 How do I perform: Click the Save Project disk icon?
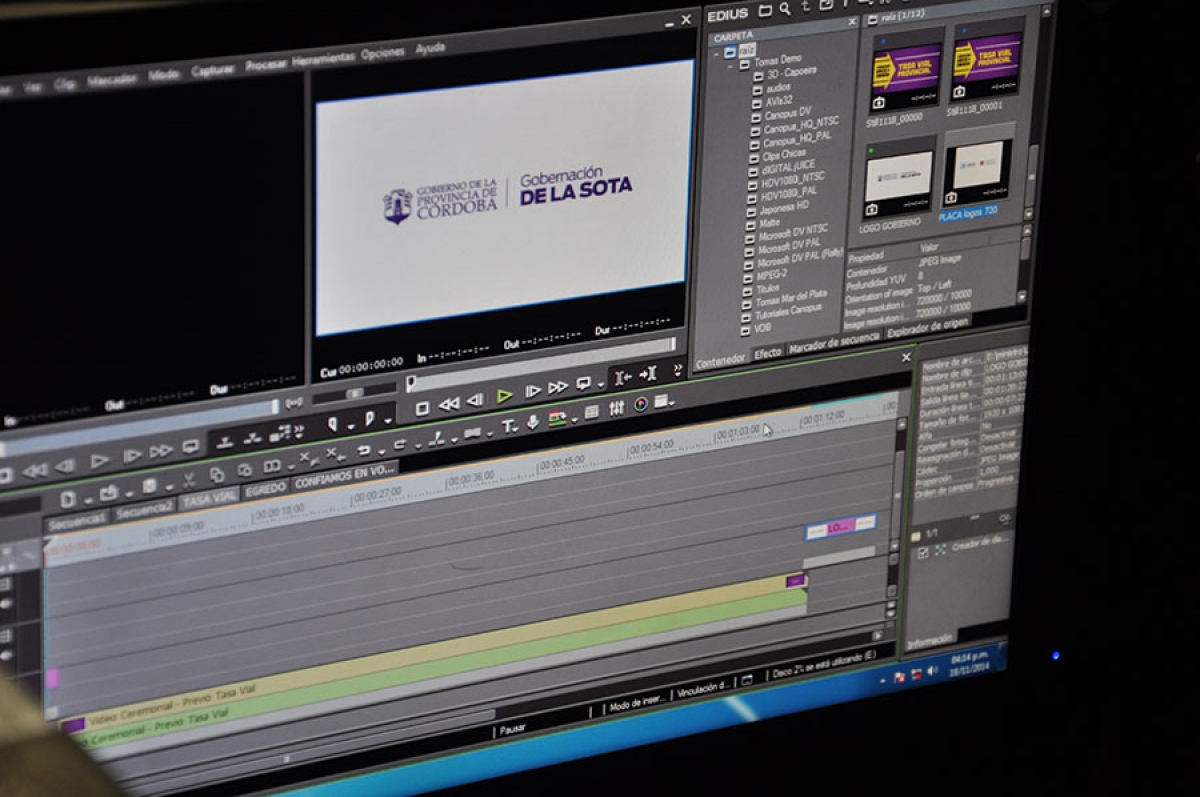point(149,487)
